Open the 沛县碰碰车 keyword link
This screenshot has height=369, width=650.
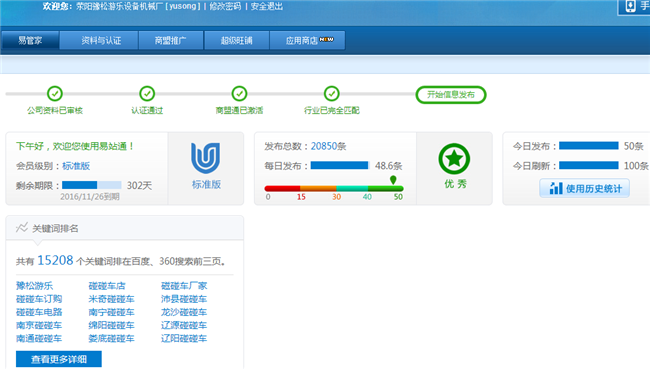point(184,299)
